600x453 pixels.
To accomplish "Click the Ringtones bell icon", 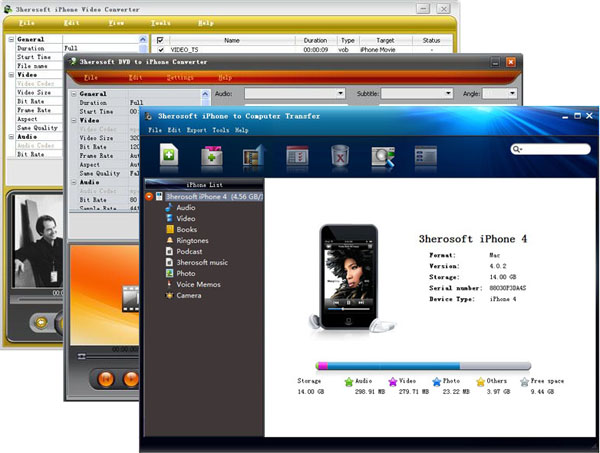I will coord(170,240).
